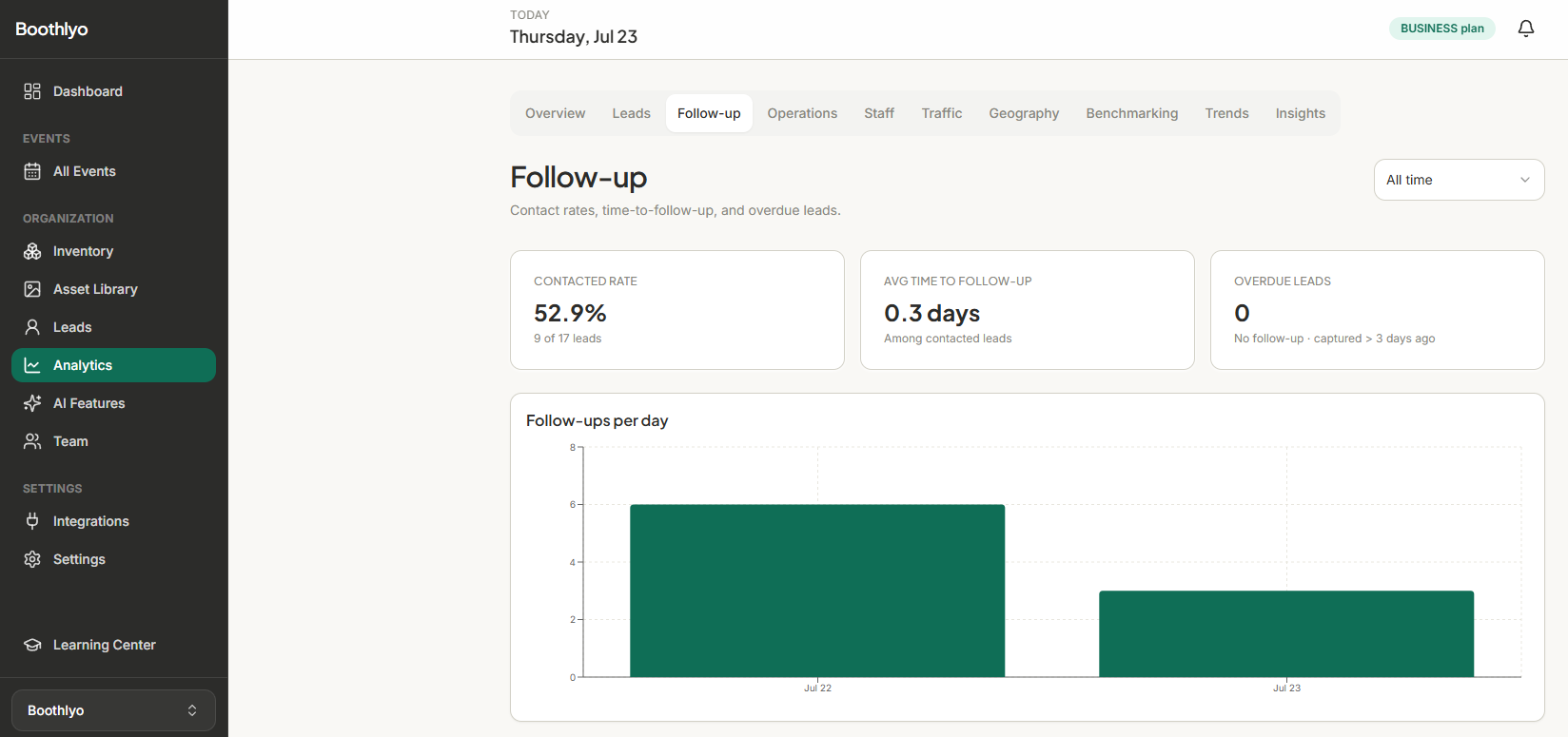Click the '9 of 17 leads' text

click(x=568, y=339)
